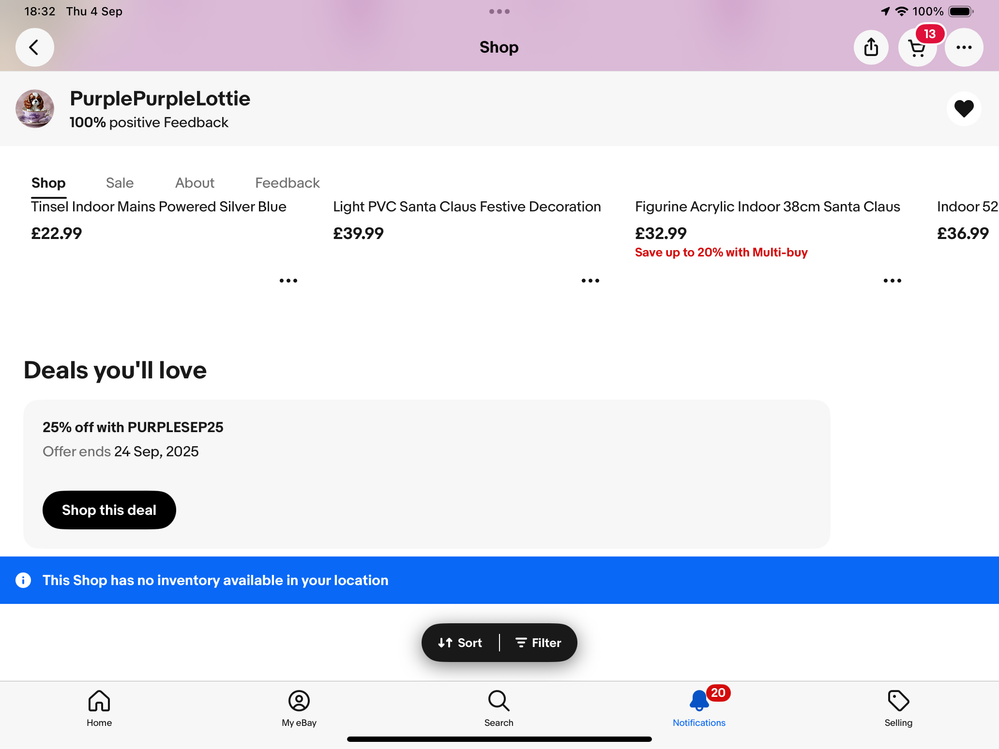
Task: Open options for Tinsel Indoor Mains item
Action: pos(288,280)
